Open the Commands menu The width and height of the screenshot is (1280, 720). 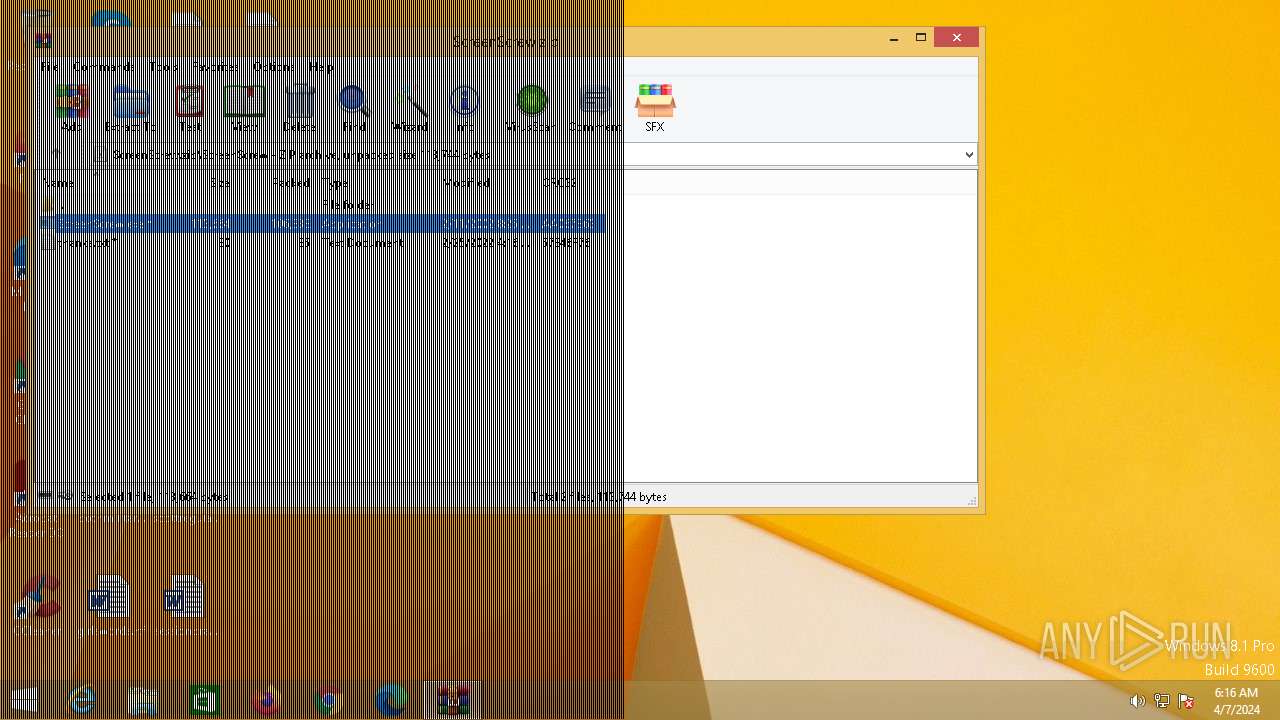point(103,67)
